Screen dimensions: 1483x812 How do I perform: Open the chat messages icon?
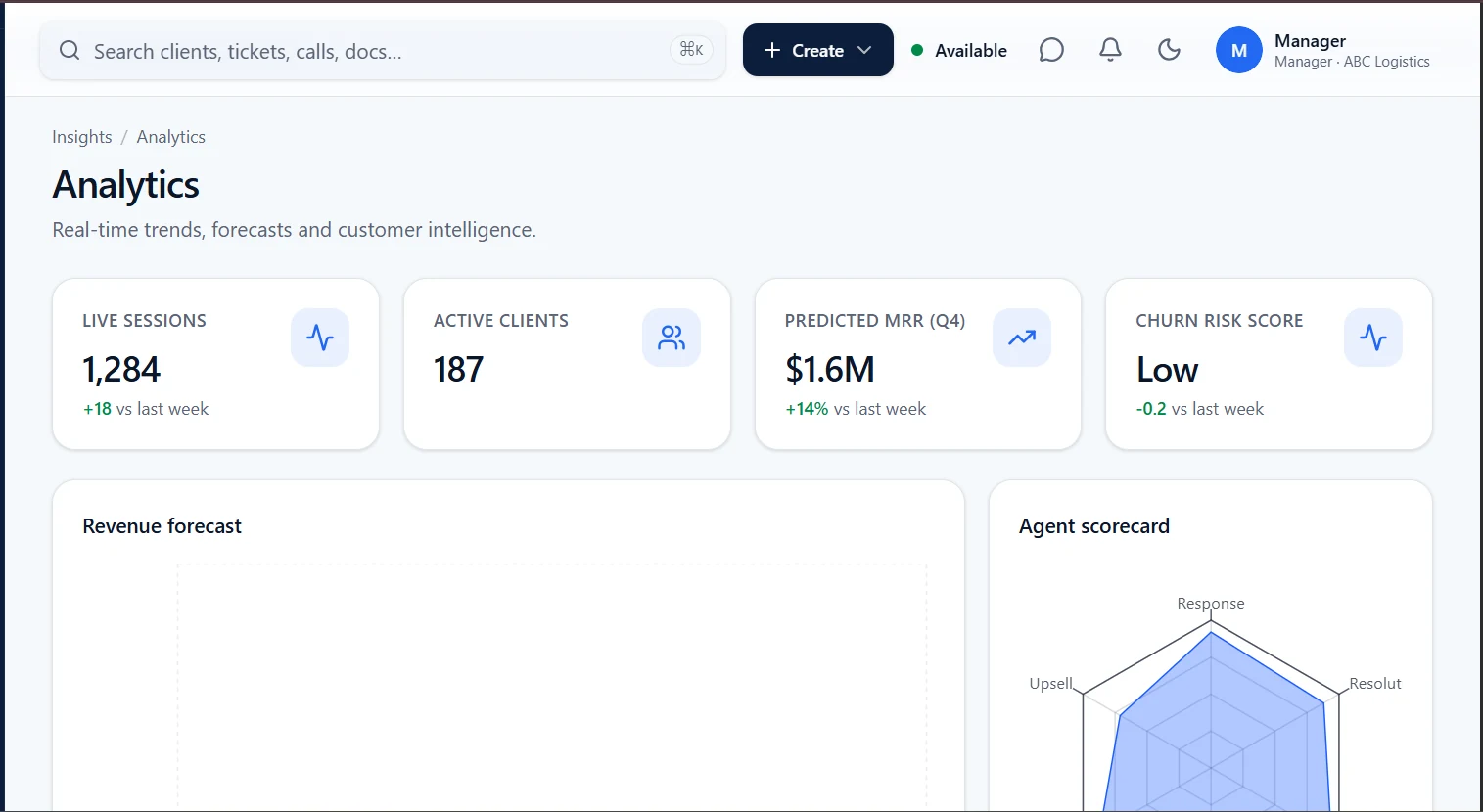point(1051,50)
